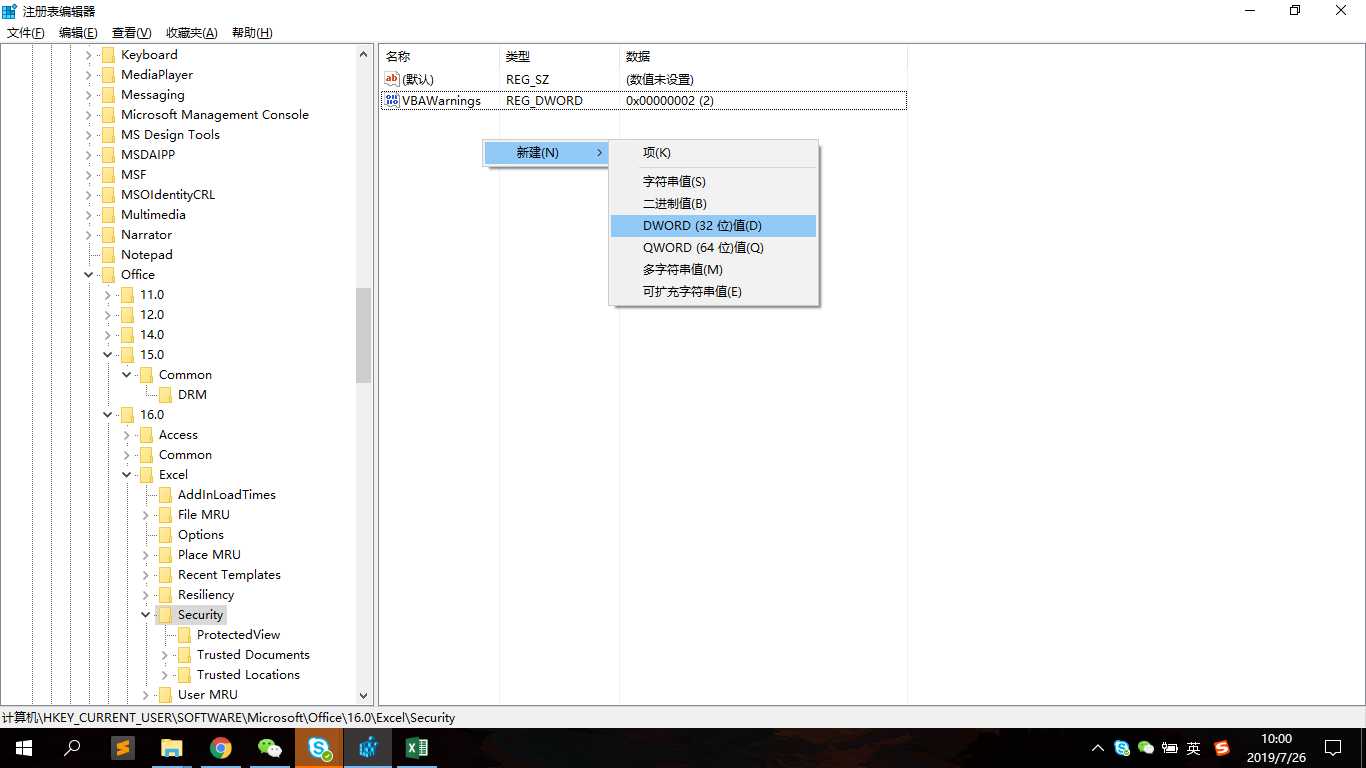The width and height of the screenshot is (1366, 768).
Task: Select the MS Design Tools key
Action: tap(170, 135)
